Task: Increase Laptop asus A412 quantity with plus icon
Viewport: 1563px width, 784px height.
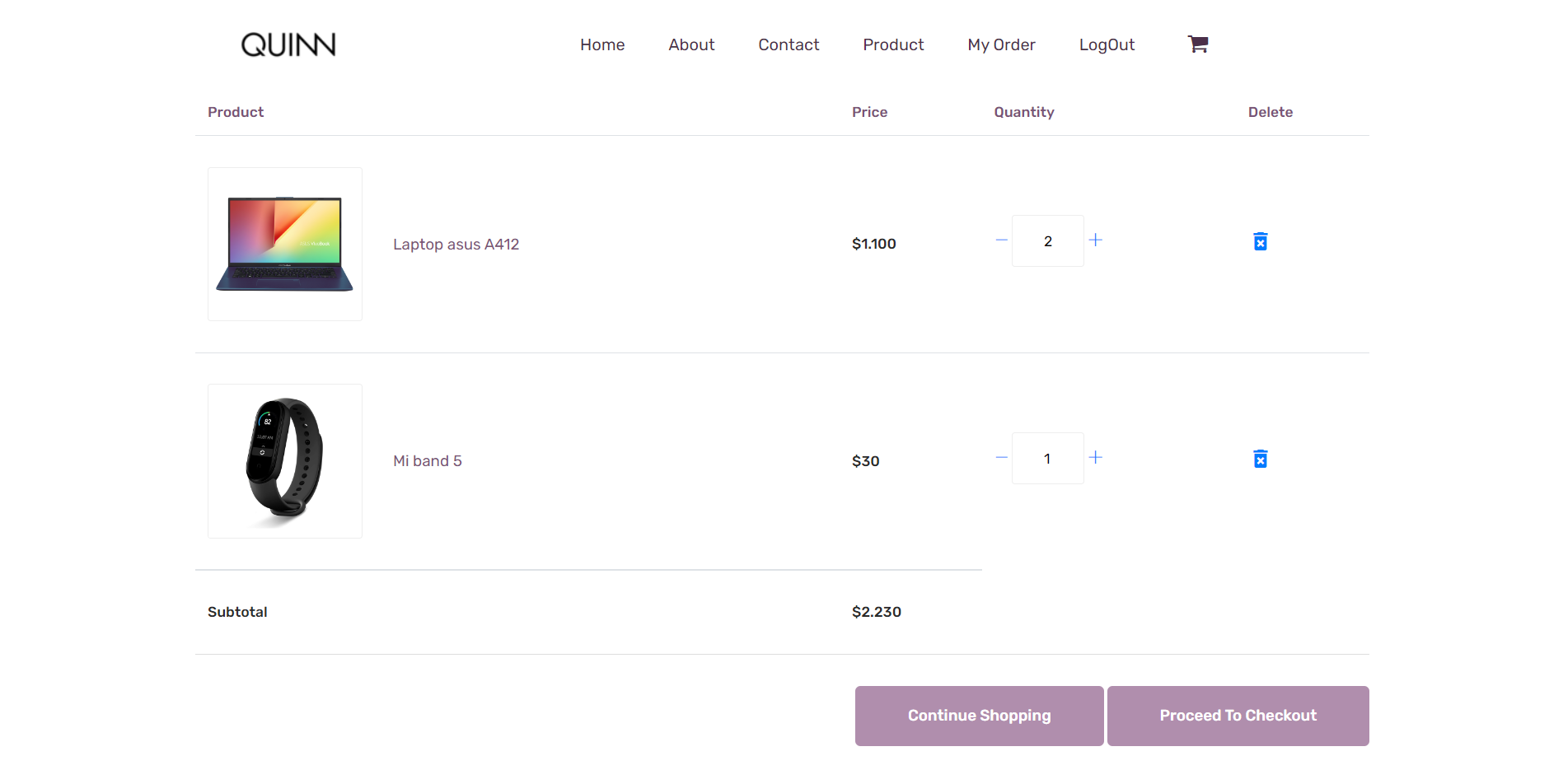Action: pos(1096,240)
